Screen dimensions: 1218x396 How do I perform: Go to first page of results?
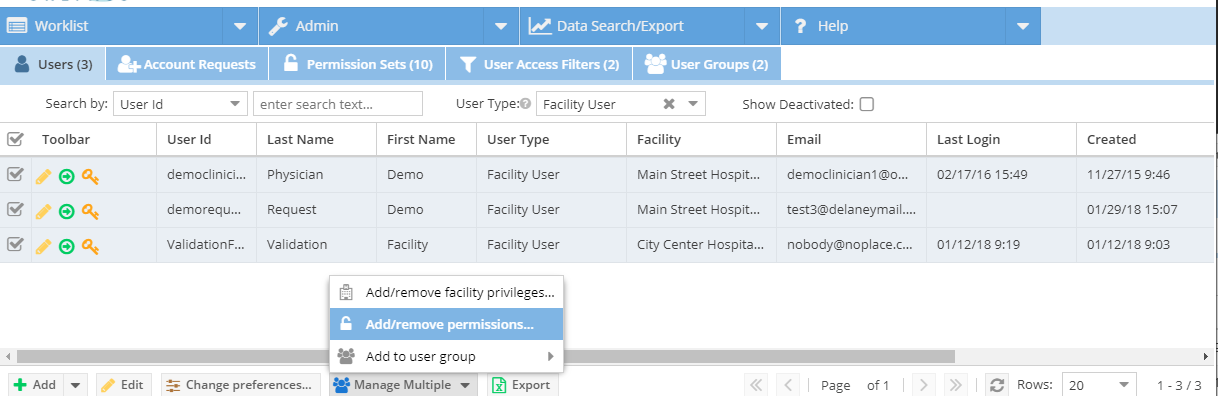(x=757, y=385)
